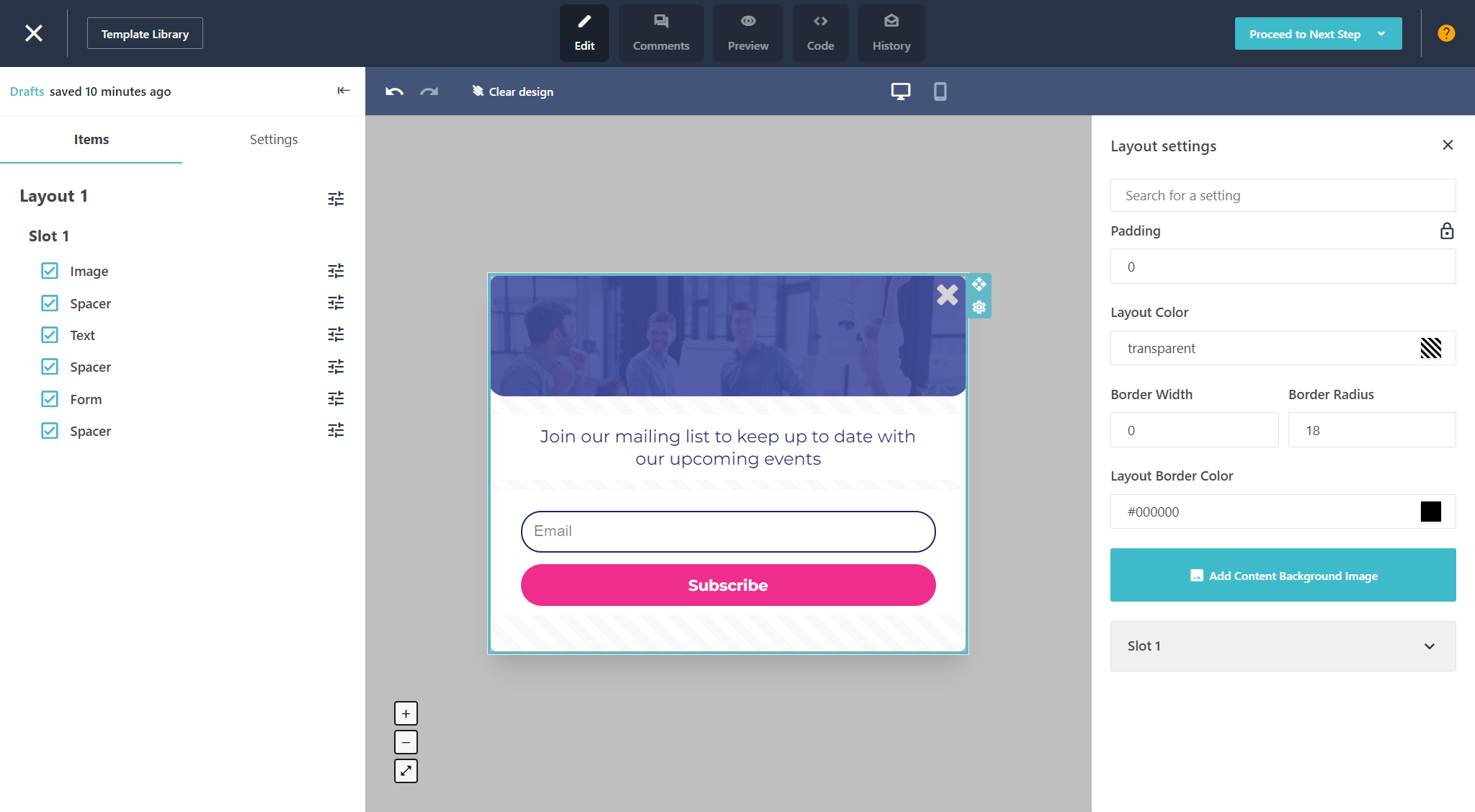Click the undo arrow icon
Screen dimensions: 1475x812
click(x=394, y=92)
